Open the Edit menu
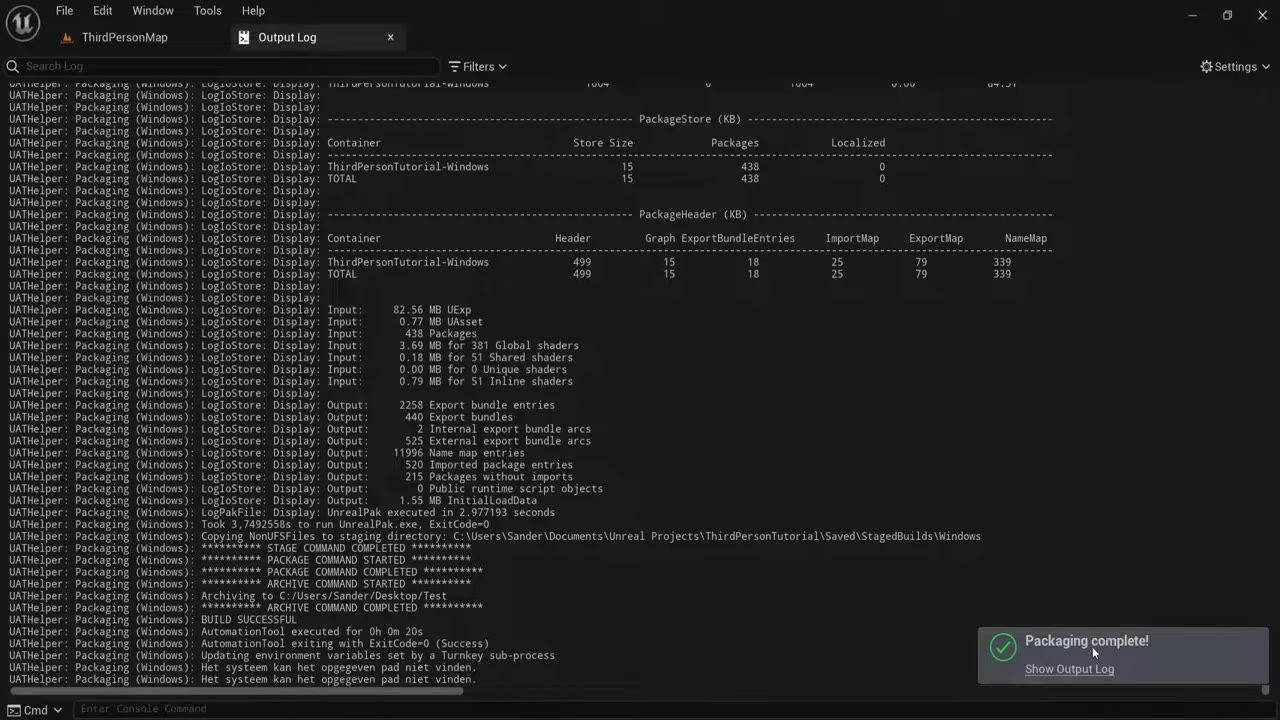Screen dimensions: 1280x720 coord(102,10)
